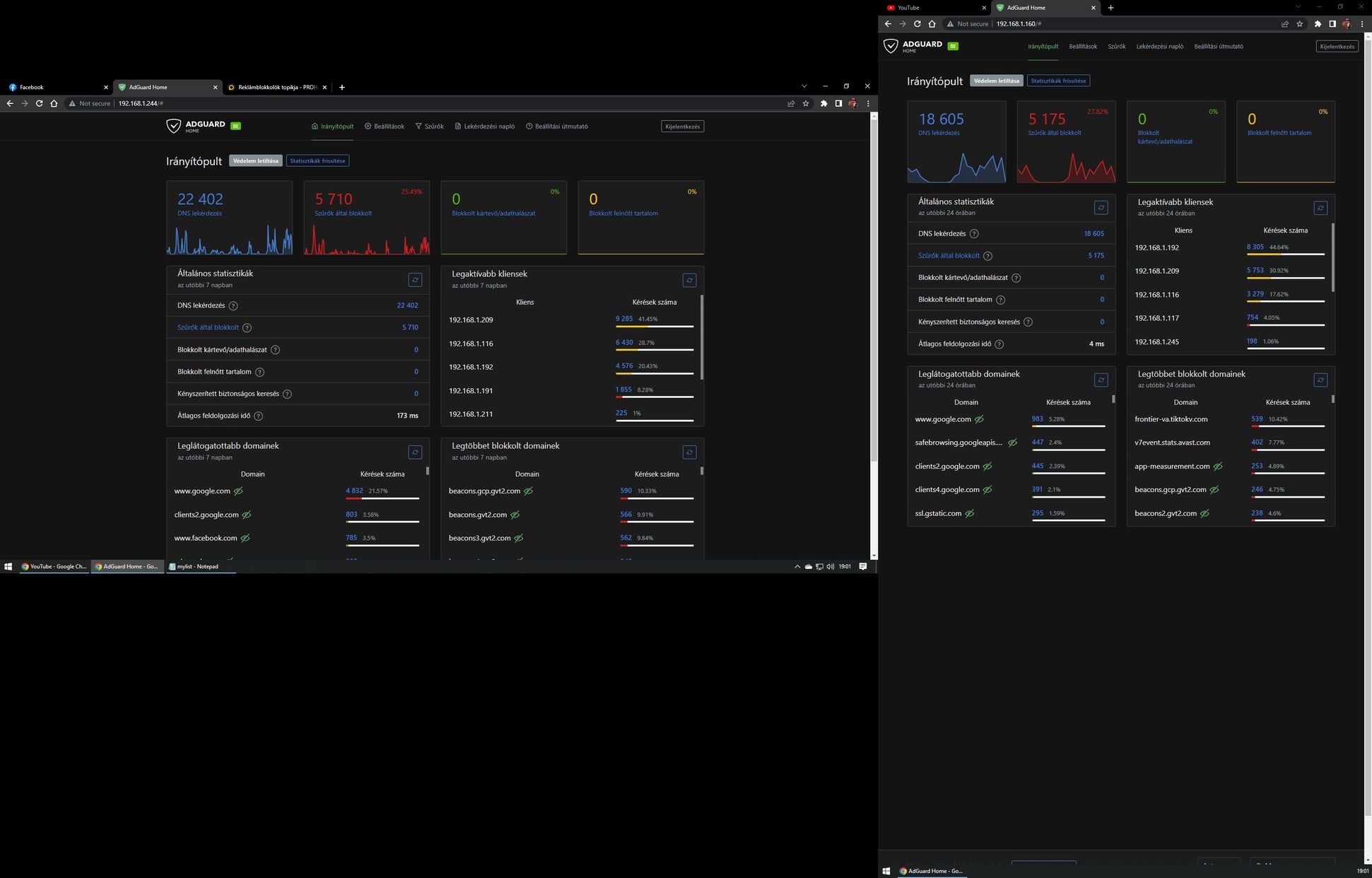Open Beállítások menu in right window
1372x878 pixels.
(x=1083, y=47)
